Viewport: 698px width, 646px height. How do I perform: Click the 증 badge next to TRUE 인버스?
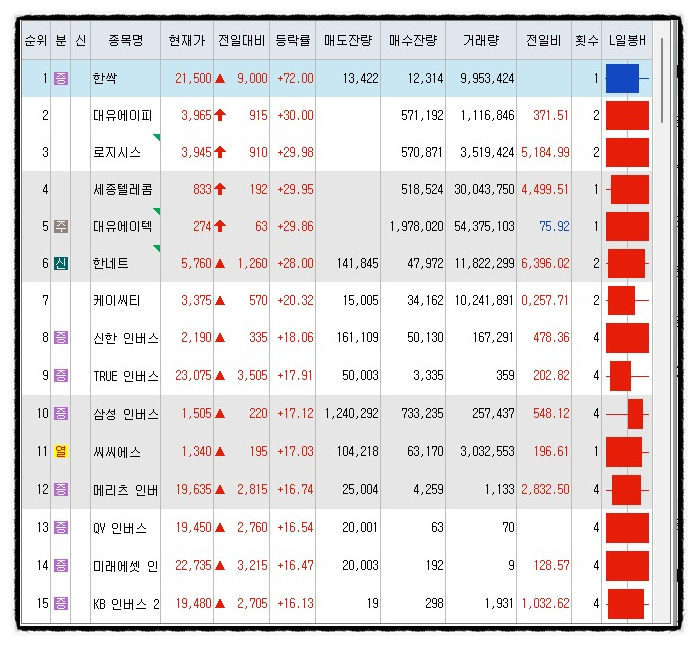coord(61,375)
